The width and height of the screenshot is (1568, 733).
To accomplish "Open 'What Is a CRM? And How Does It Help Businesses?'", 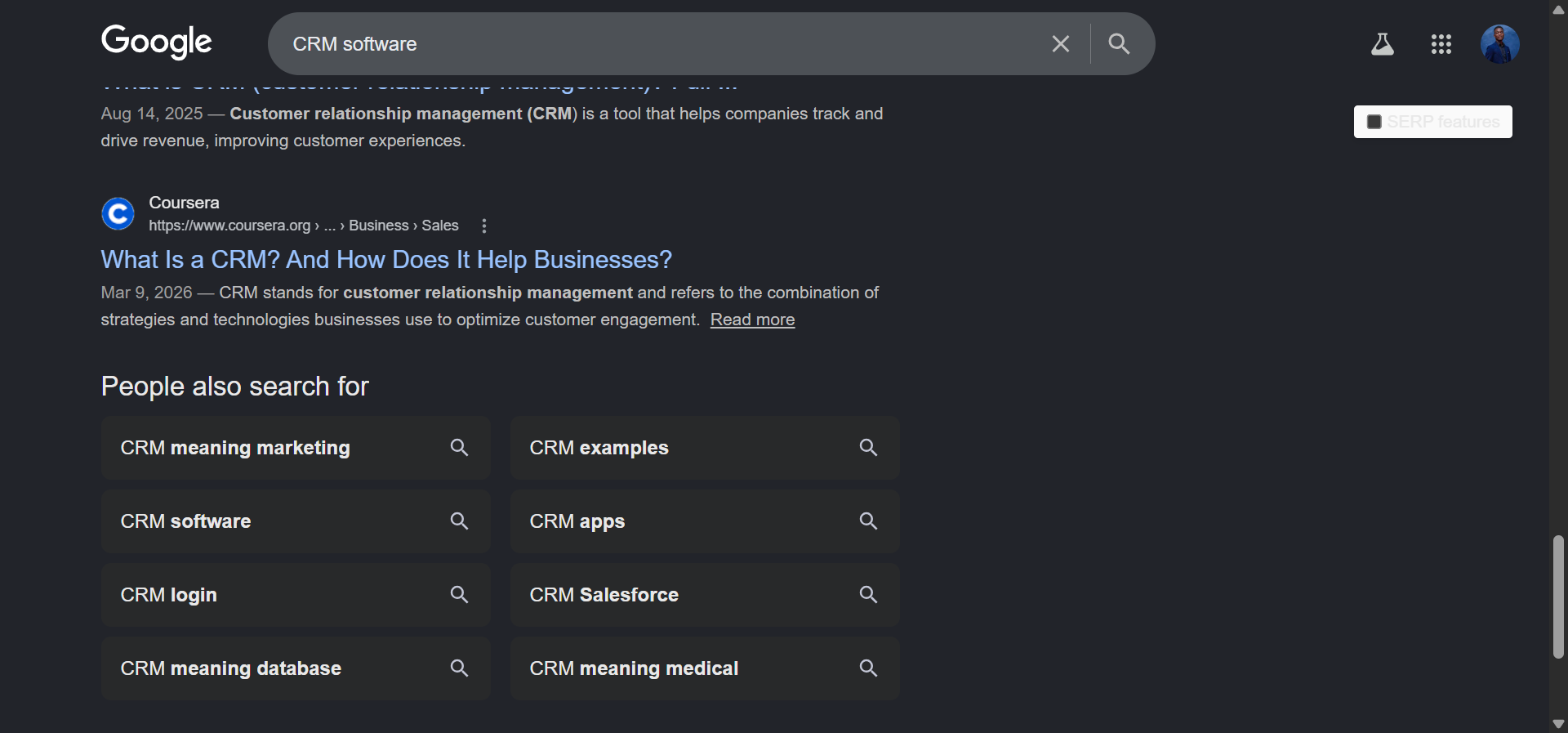I will (x=386, y=260).
